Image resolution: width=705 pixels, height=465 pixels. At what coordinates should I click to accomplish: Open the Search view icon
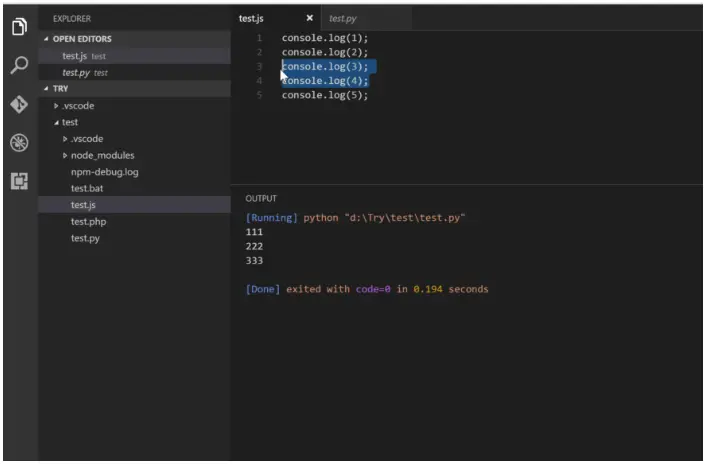tap(19, 65)
